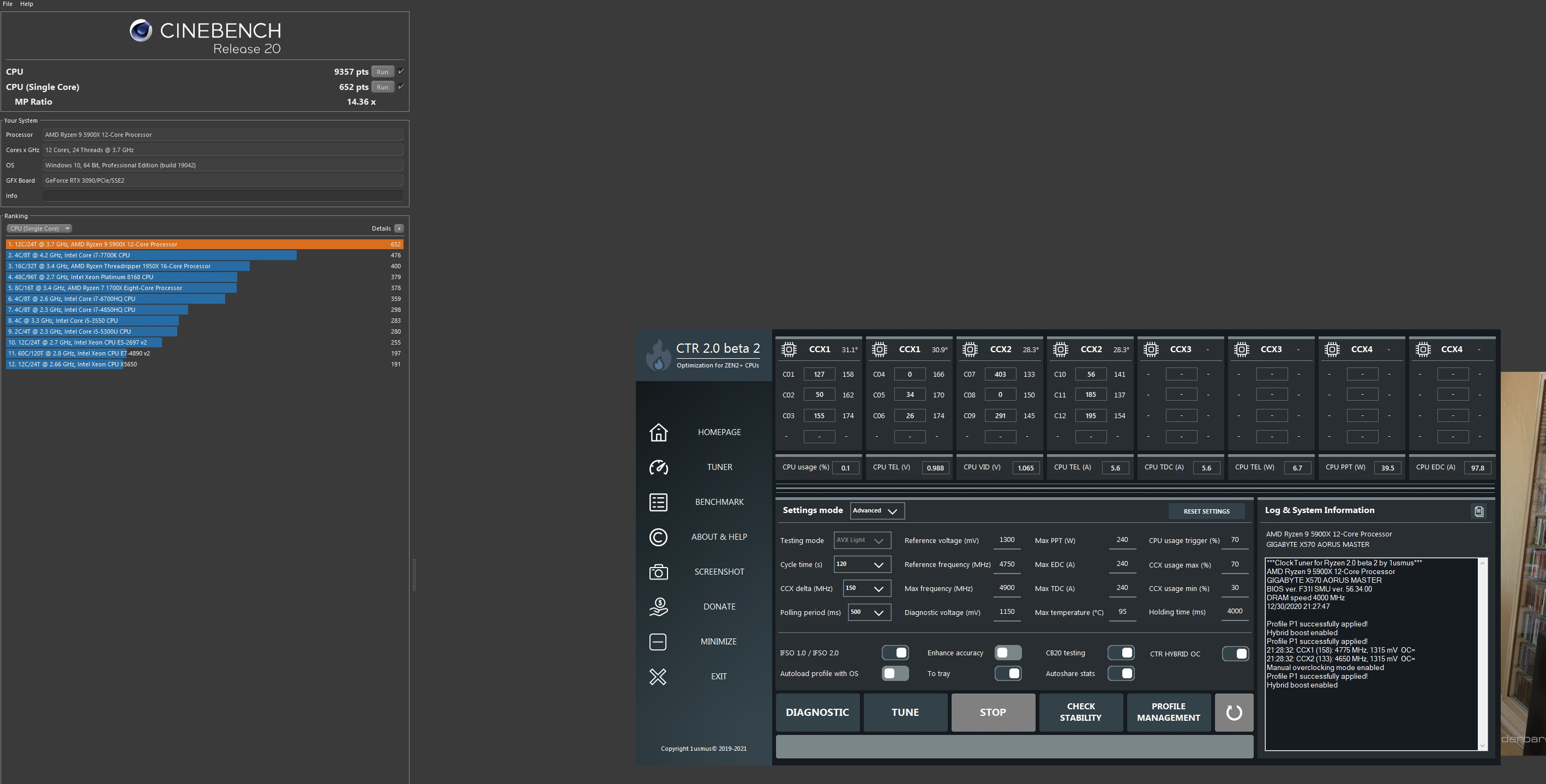Go to HOMEPAGE in CTR sidebar
Viewport: 1546px width, 784px height.
719,432
